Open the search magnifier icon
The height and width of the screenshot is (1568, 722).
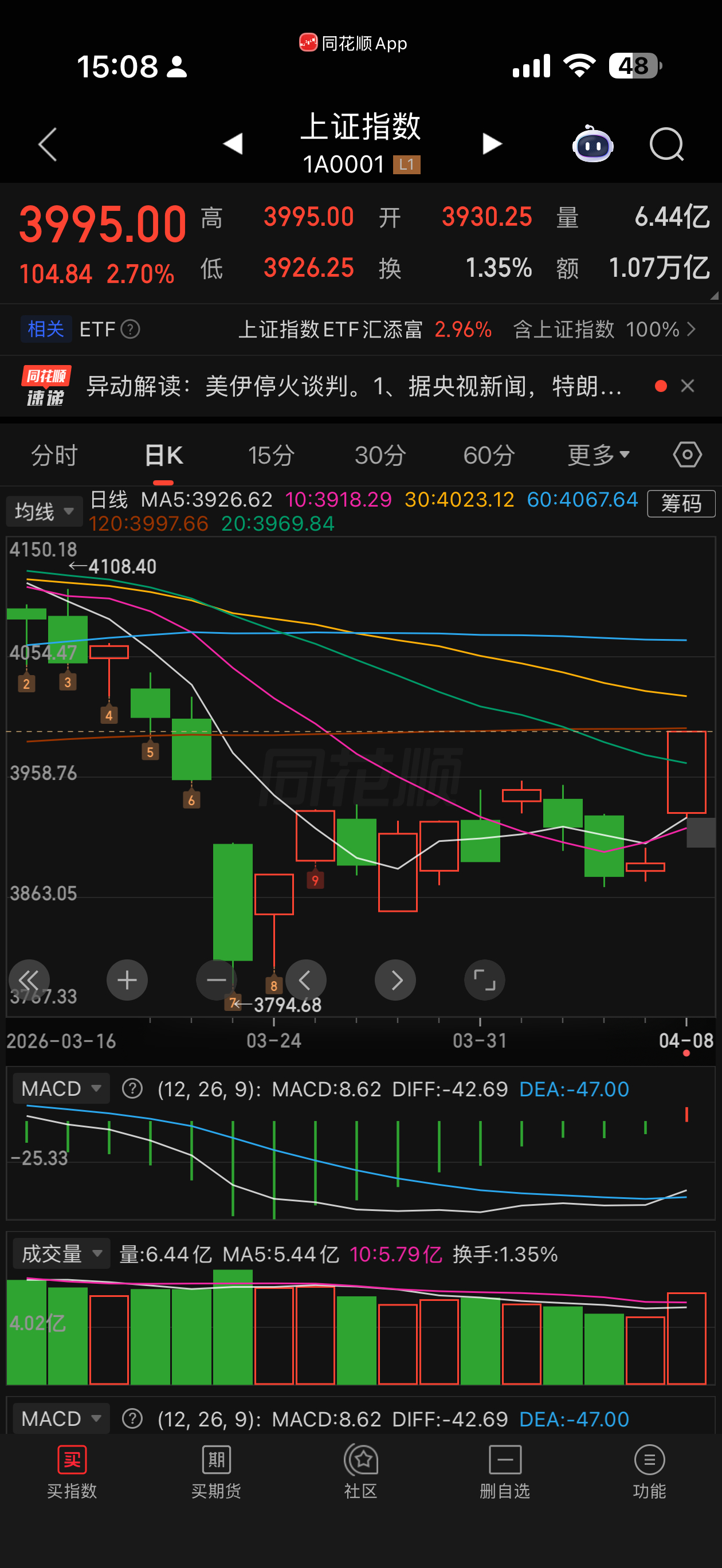pos(666,144)
